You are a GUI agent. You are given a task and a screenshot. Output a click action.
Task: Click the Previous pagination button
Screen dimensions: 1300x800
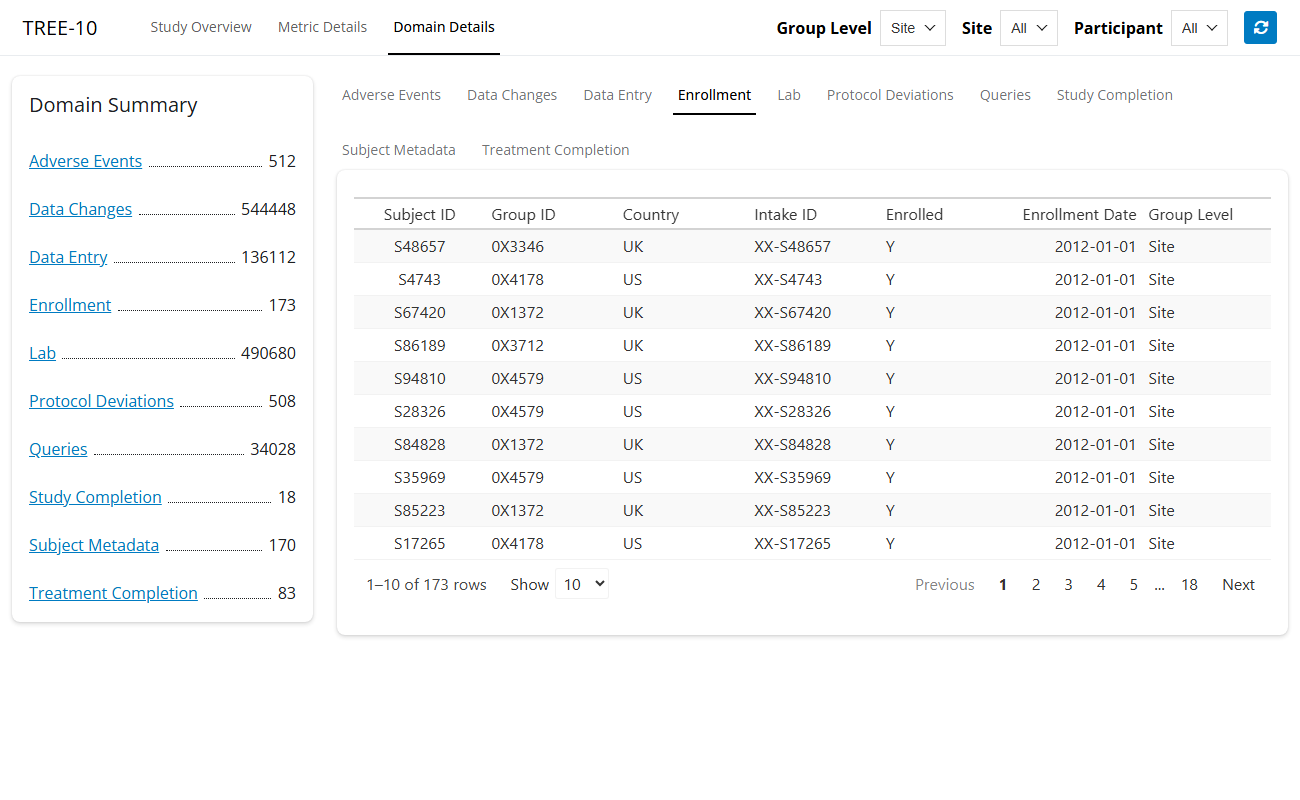click(x=945, y=585)
